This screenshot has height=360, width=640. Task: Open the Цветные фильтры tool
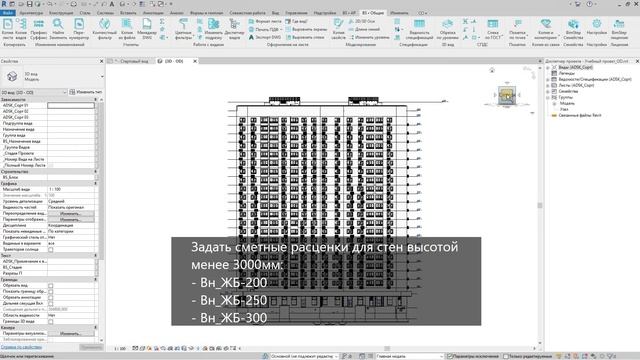tap(183, 29)
